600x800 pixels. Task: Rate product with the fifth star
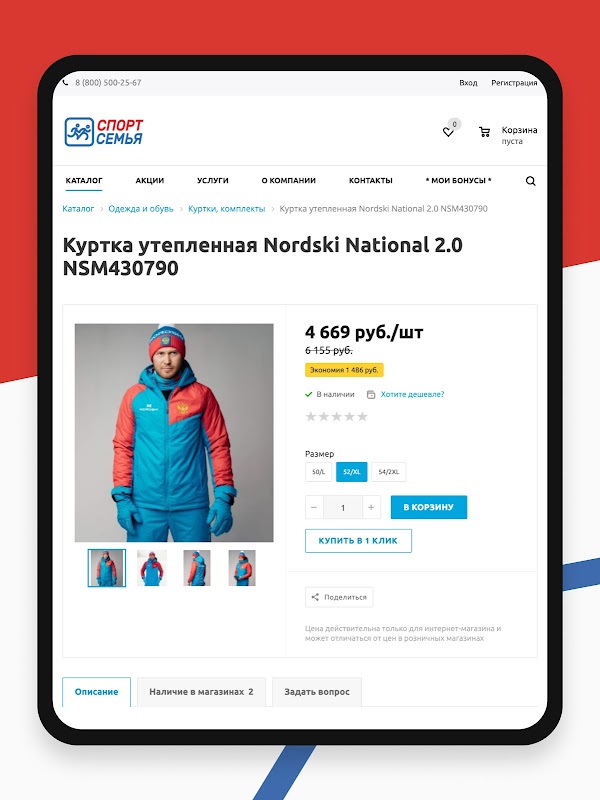(362, 416)
